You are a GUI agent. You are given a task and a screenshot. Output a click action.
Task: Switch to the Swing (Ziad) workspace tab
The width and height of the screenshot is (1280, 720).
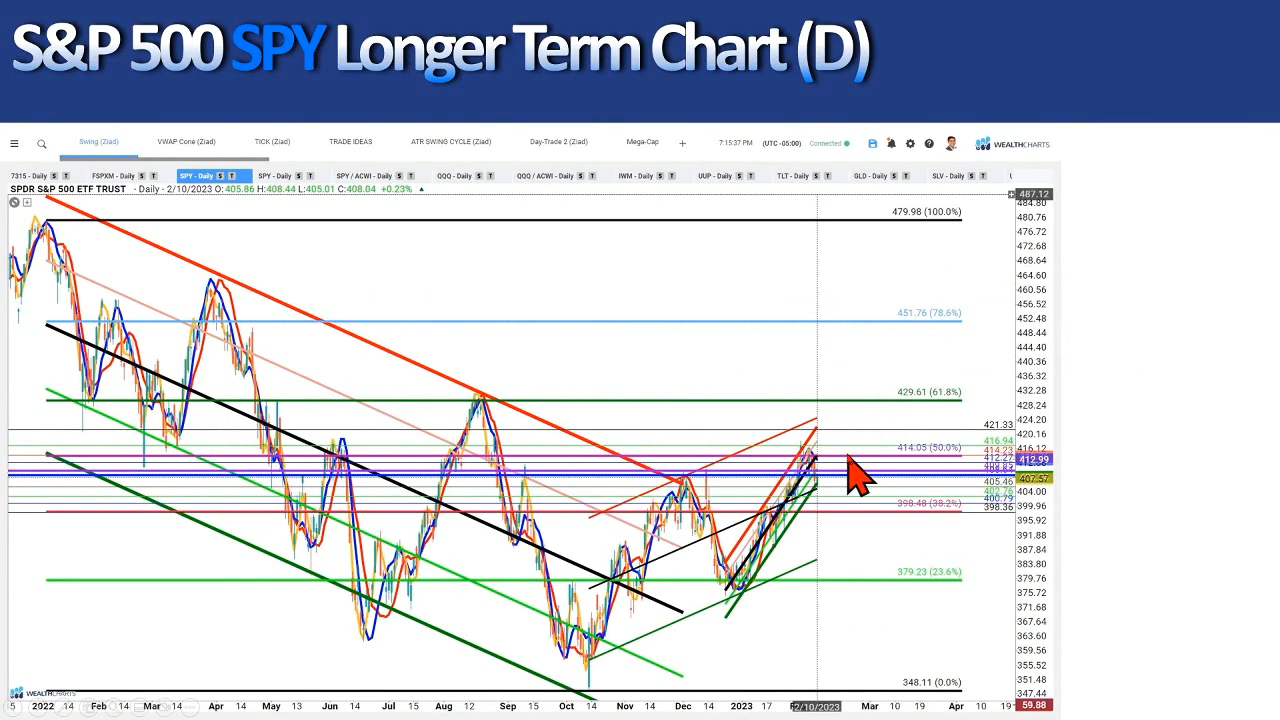(x=99, y=142)
